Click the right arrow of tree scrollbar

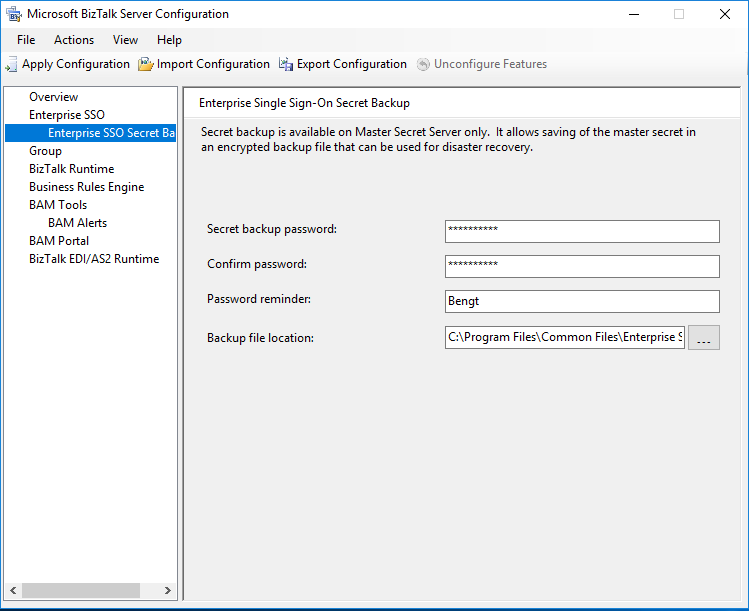pyautogui.click(x=168, y=590)
